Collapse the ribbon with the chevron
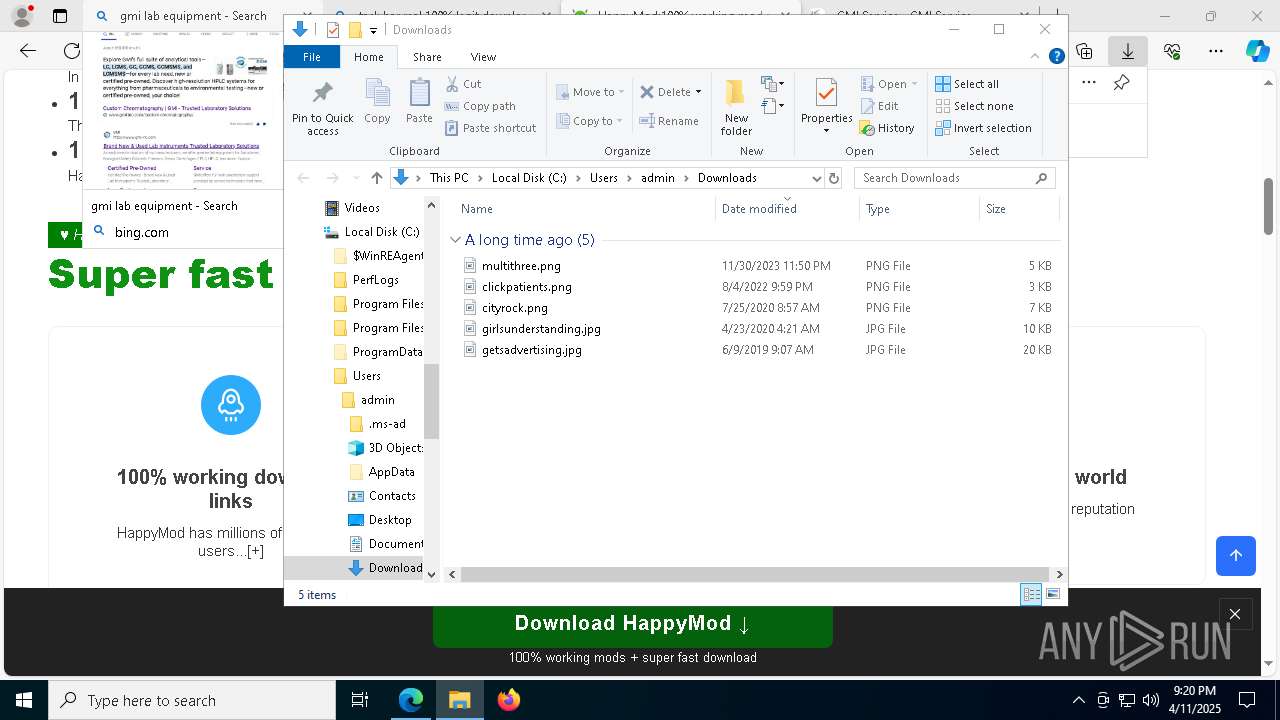The height and width of the screenshot is (720, 1280). (1035, 57)
